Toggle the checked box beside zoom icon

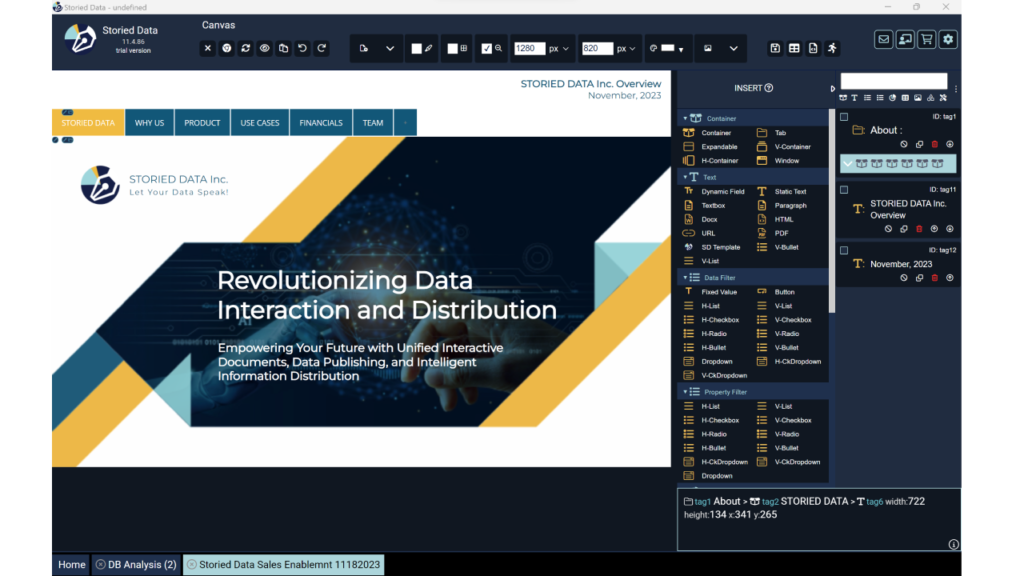click(487, 48)
